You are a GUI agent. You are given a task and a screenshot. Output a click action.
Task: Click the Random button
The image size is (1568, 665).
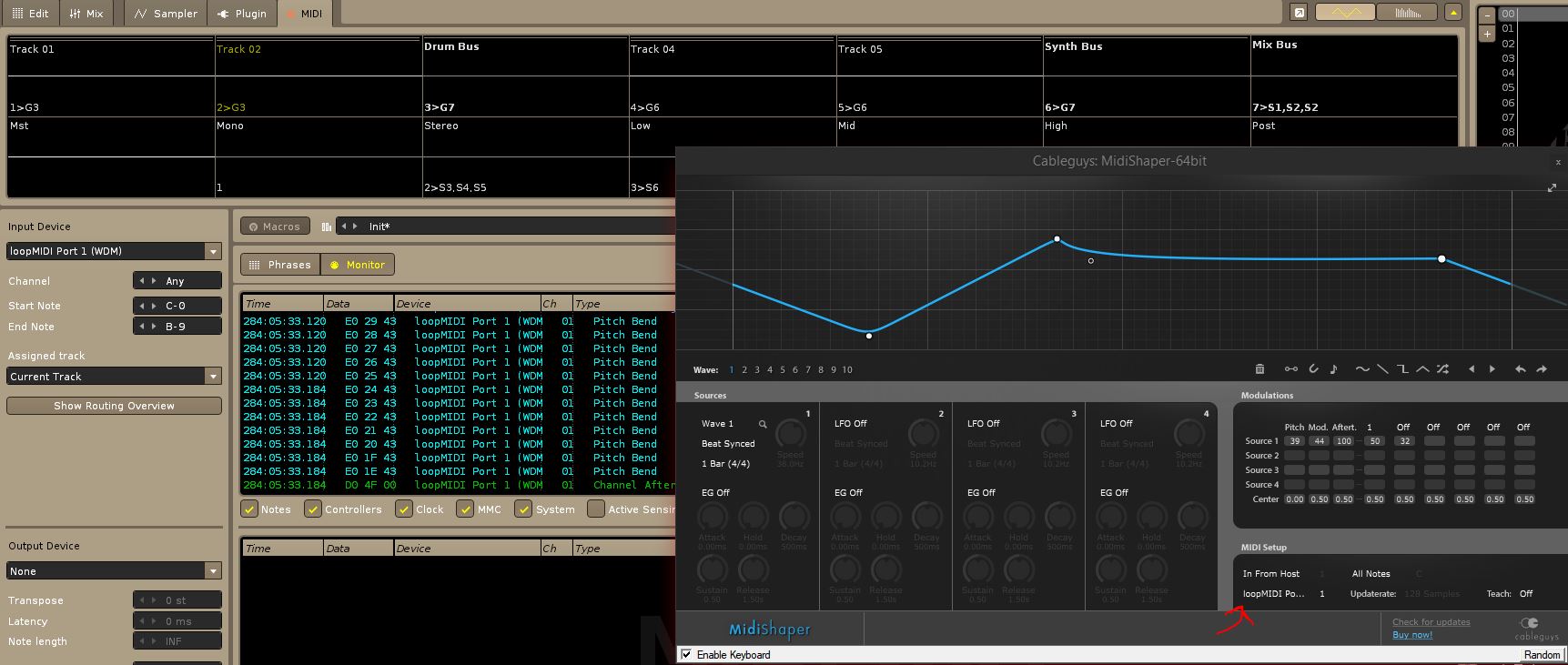click(1542, 655)
